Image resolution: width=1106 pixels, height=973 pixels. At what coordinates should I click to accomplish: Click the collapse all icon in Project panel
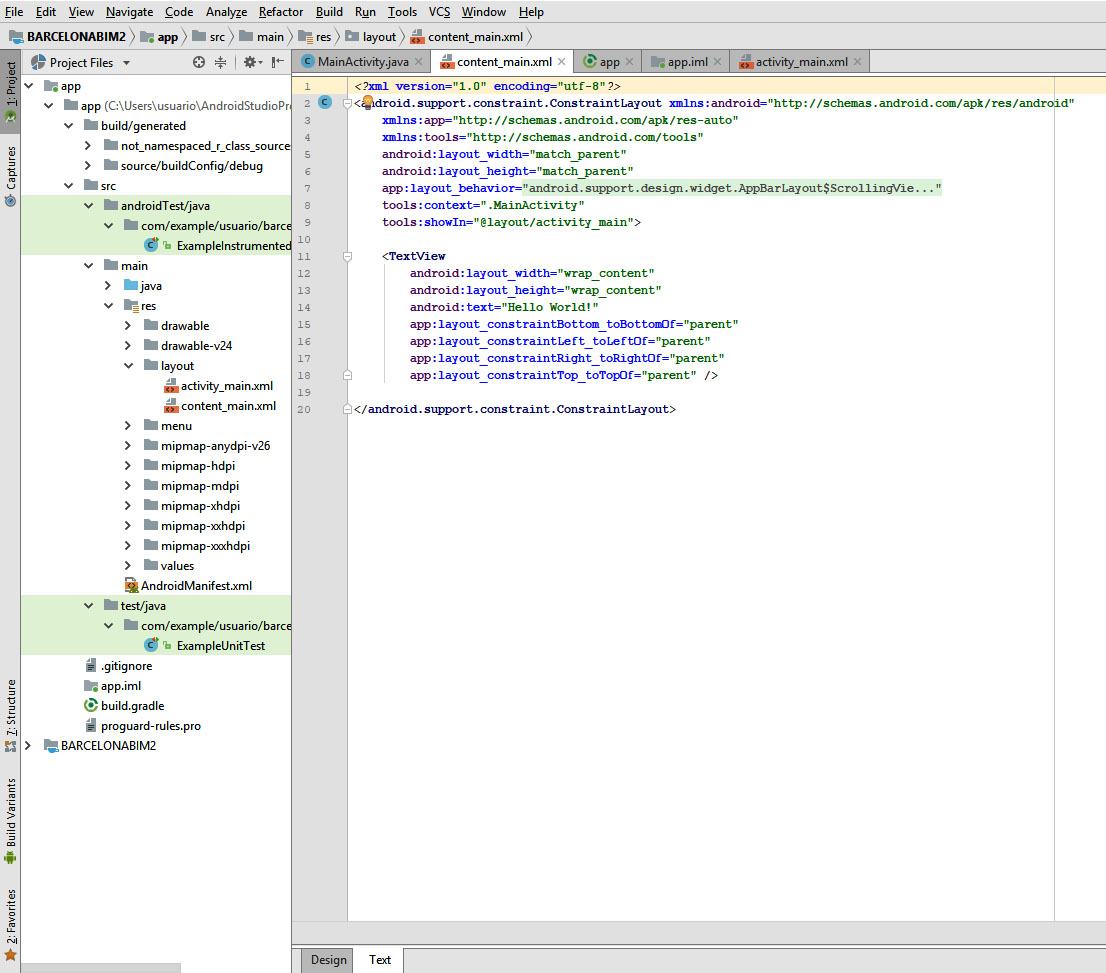221,62
